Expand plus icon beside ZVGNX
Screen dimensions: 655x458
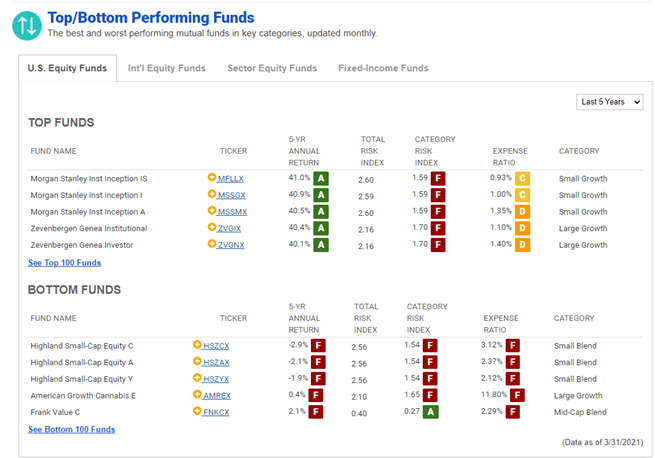click(x=212, y=244)
